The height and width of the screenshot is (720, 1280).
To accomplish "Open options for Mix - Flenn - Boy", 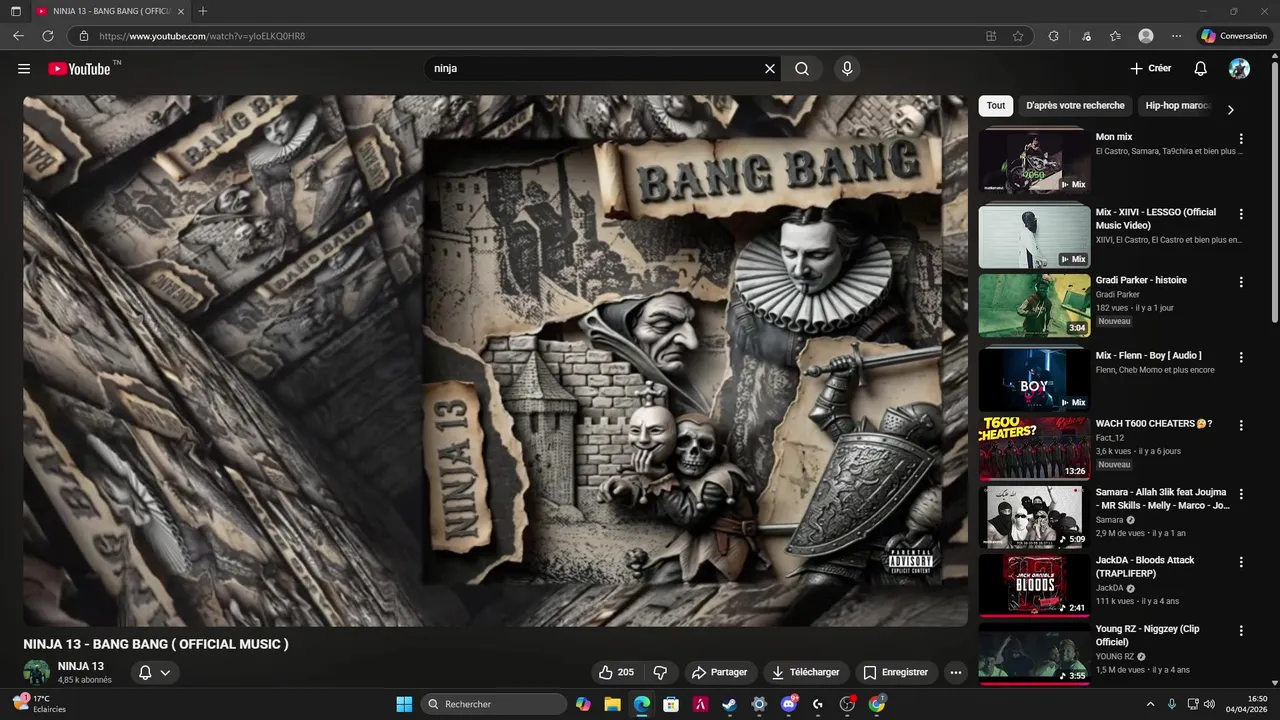I will pyautogui.click(x=1241, y=357).
